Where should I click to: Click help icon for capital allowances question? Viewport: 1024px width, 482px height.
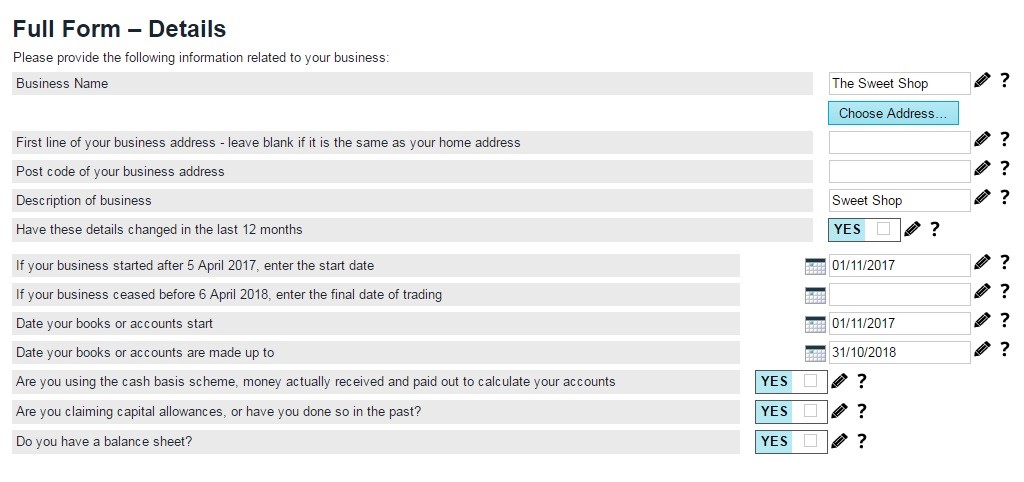[861, 411]
